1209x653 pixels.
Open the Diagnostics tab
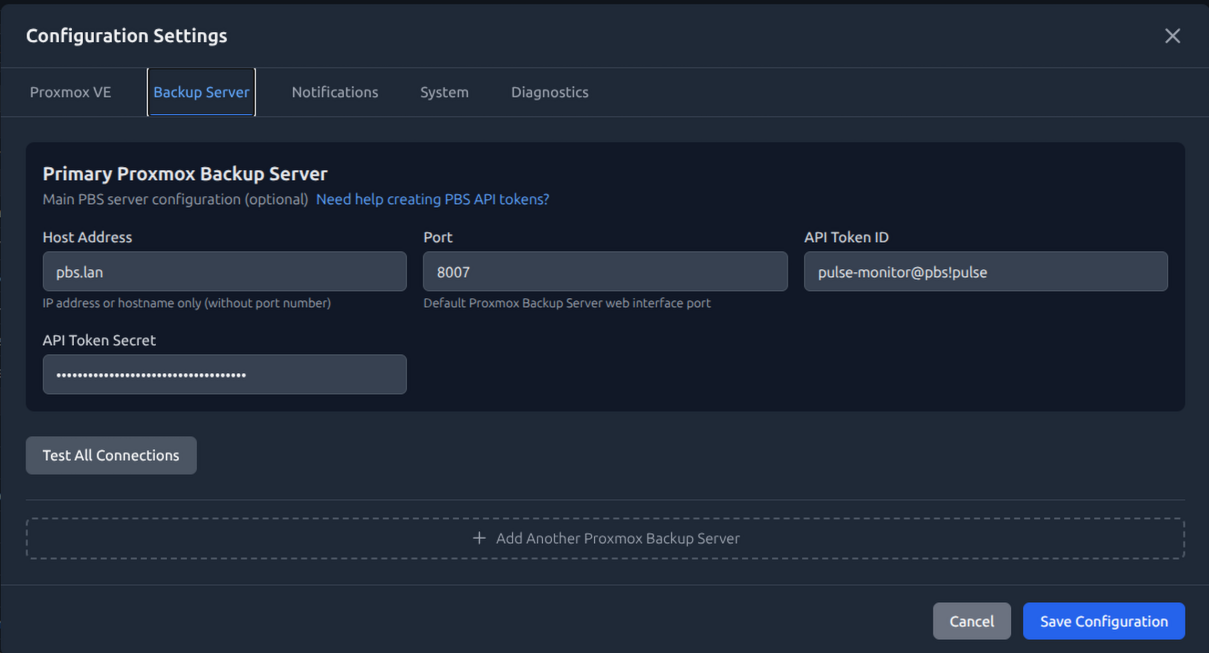pyautogui.click(x=549, y=92)
